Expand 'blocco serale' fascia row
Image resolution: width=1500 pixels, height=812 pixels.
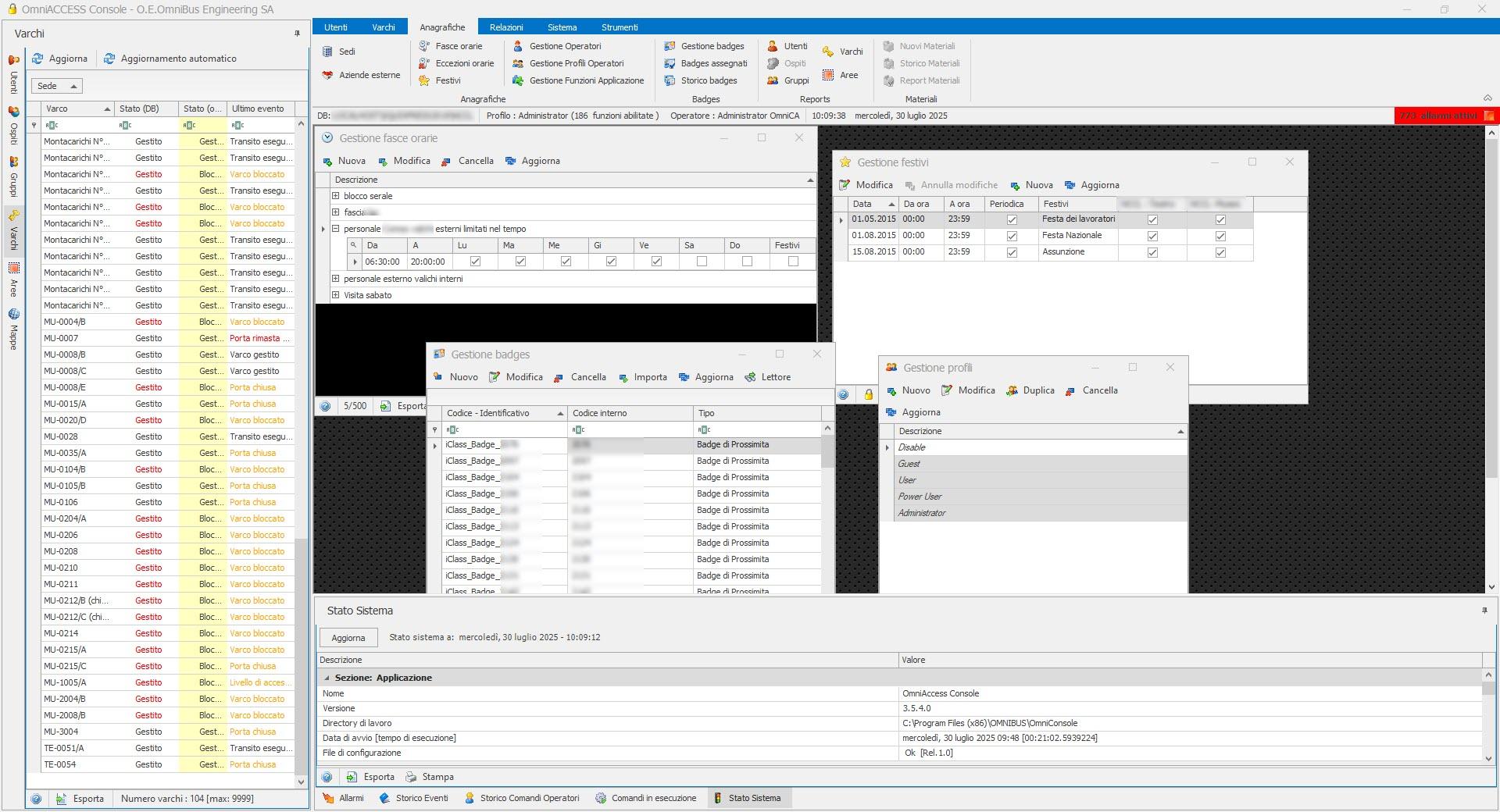pyautogui.click(x=335, y=196)
